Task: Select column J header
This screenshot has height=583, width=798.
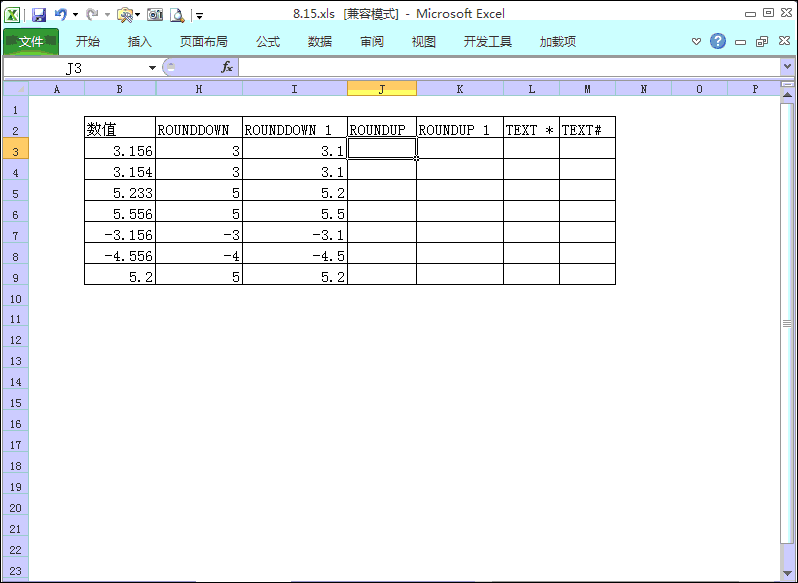Action: click(382, 89)
